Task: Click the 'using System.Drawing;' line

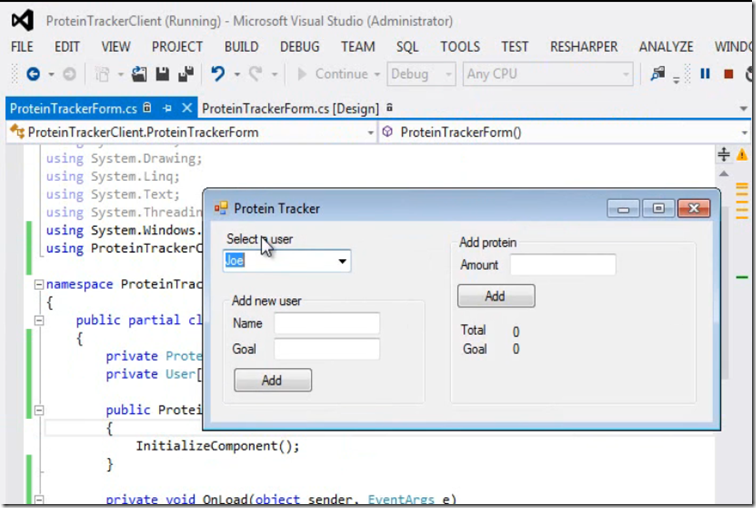Action: (x=124, y=159)
